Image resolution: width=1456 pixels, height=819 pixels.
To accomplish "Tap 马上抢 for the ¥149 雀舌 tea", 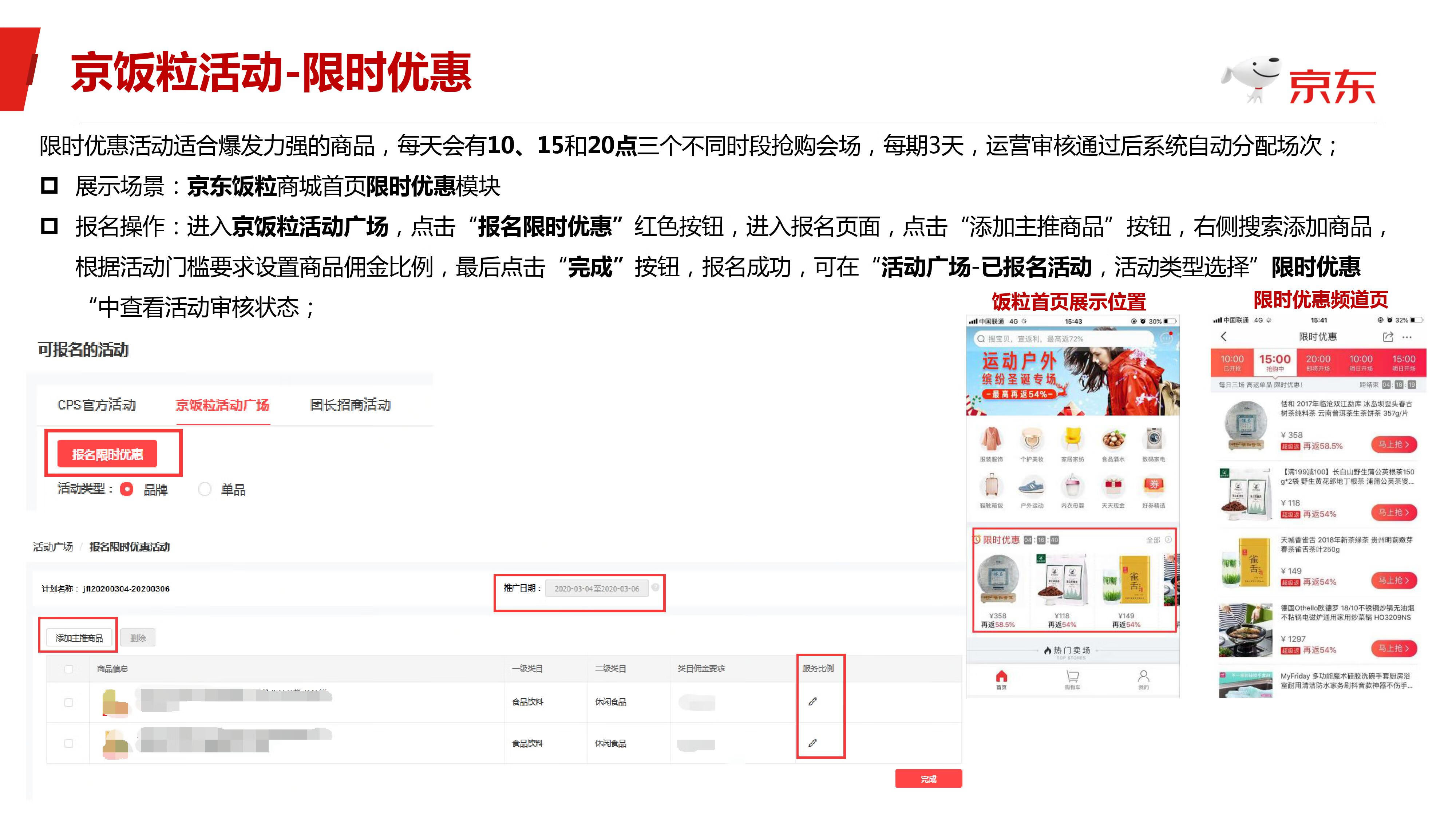I will [1394, 580].
